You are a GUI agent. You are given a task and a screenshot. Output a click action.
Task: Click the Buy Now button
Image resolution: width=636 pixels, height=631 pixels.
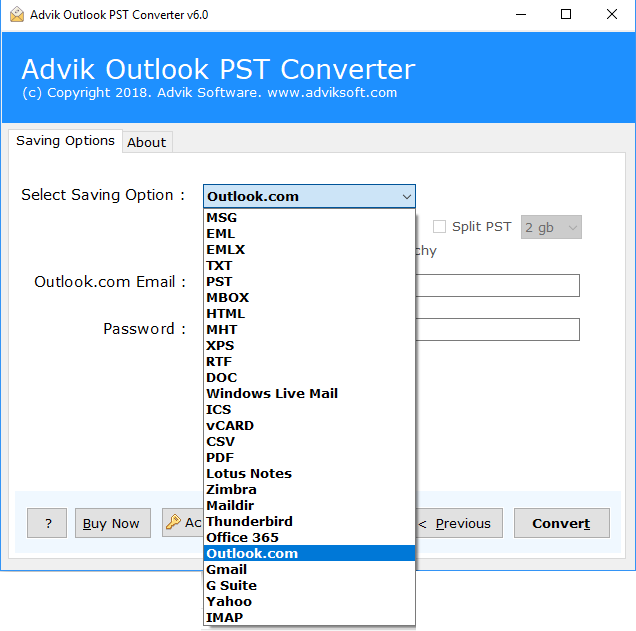point(113,523)
